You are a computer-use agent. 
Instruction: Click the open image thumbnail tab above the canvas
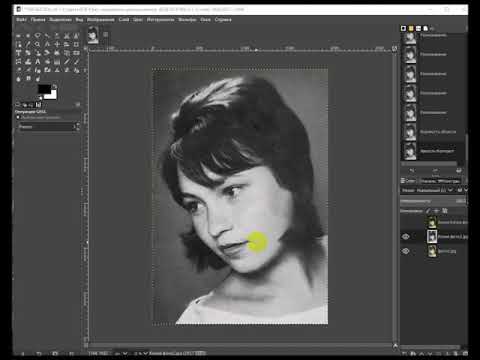click(93, 35)
